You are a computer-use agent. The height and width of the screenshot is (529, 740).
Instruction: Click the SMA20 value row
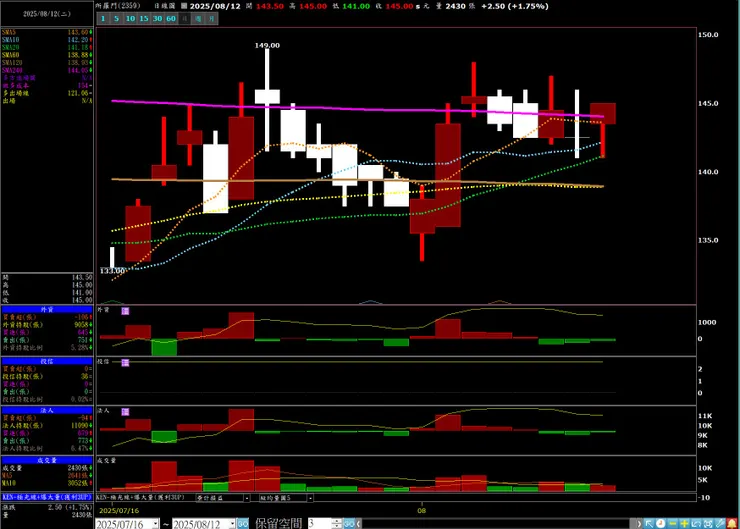point(47,47)
